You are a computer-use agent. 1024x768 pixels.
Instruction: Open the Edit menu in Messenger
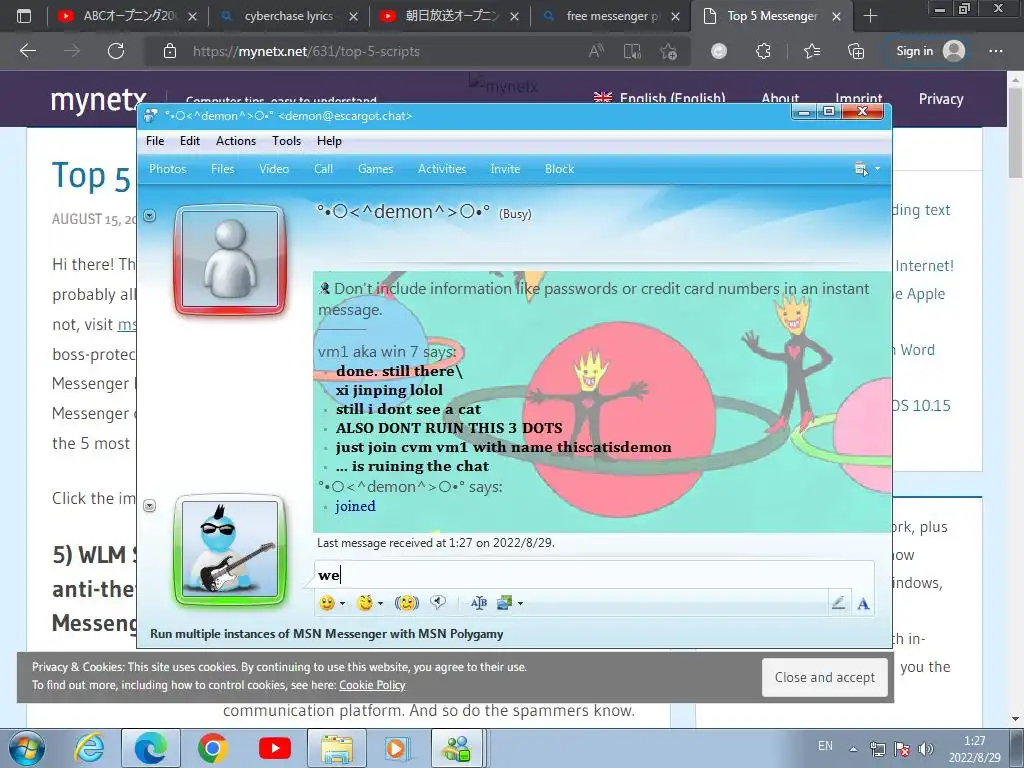(x=190, y=141)
